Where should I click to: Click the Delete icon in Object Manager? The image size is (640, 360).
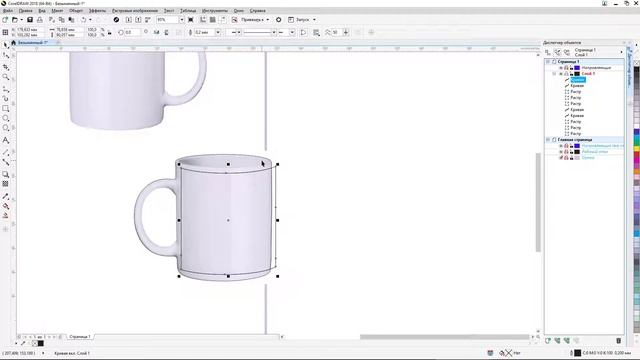pyautogui.click(x=618, y=340)
